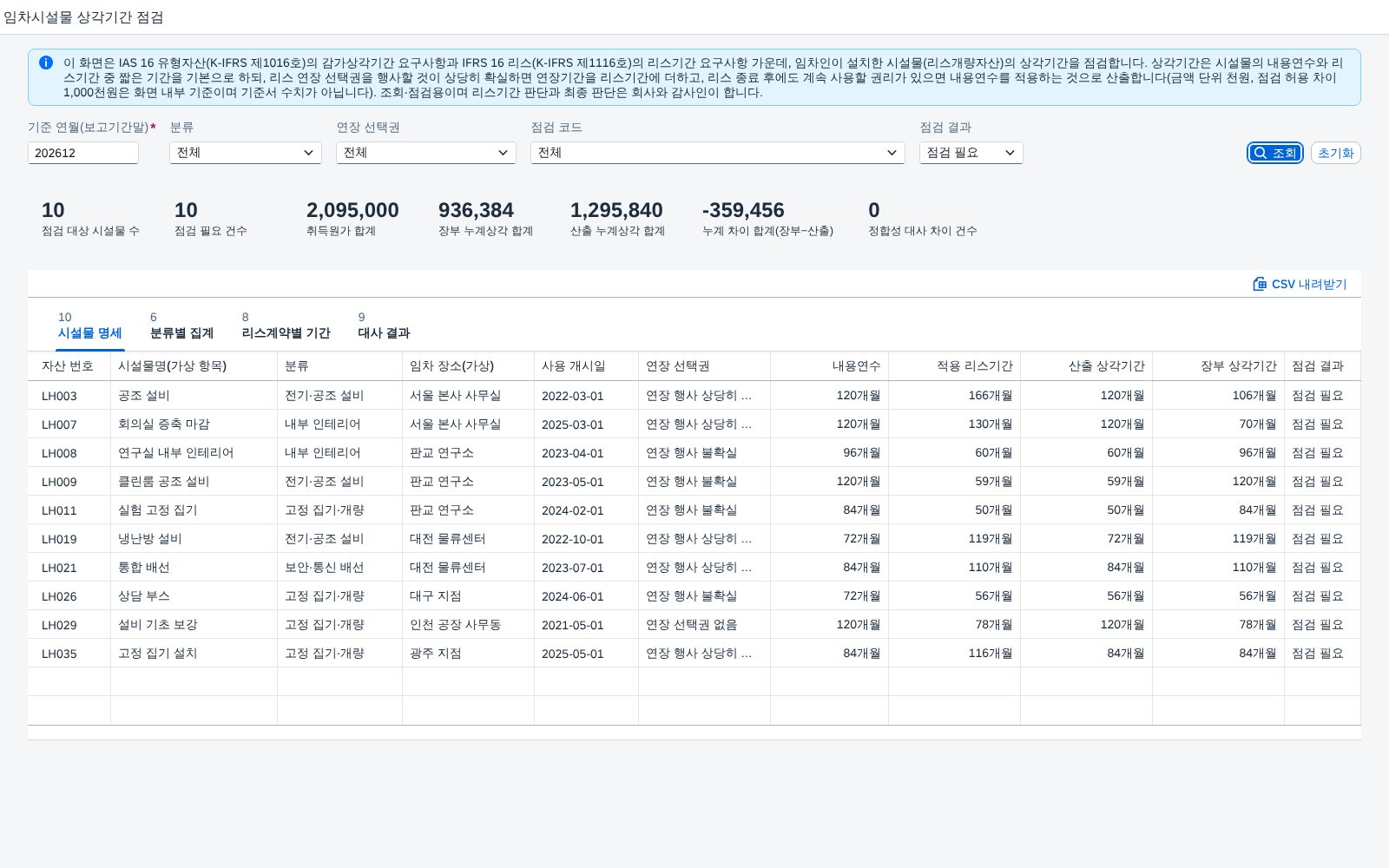This screenshot has width=1389, height=868.
Task: Open the 점검 코드 dropdown
Action: tap(718, 153)
